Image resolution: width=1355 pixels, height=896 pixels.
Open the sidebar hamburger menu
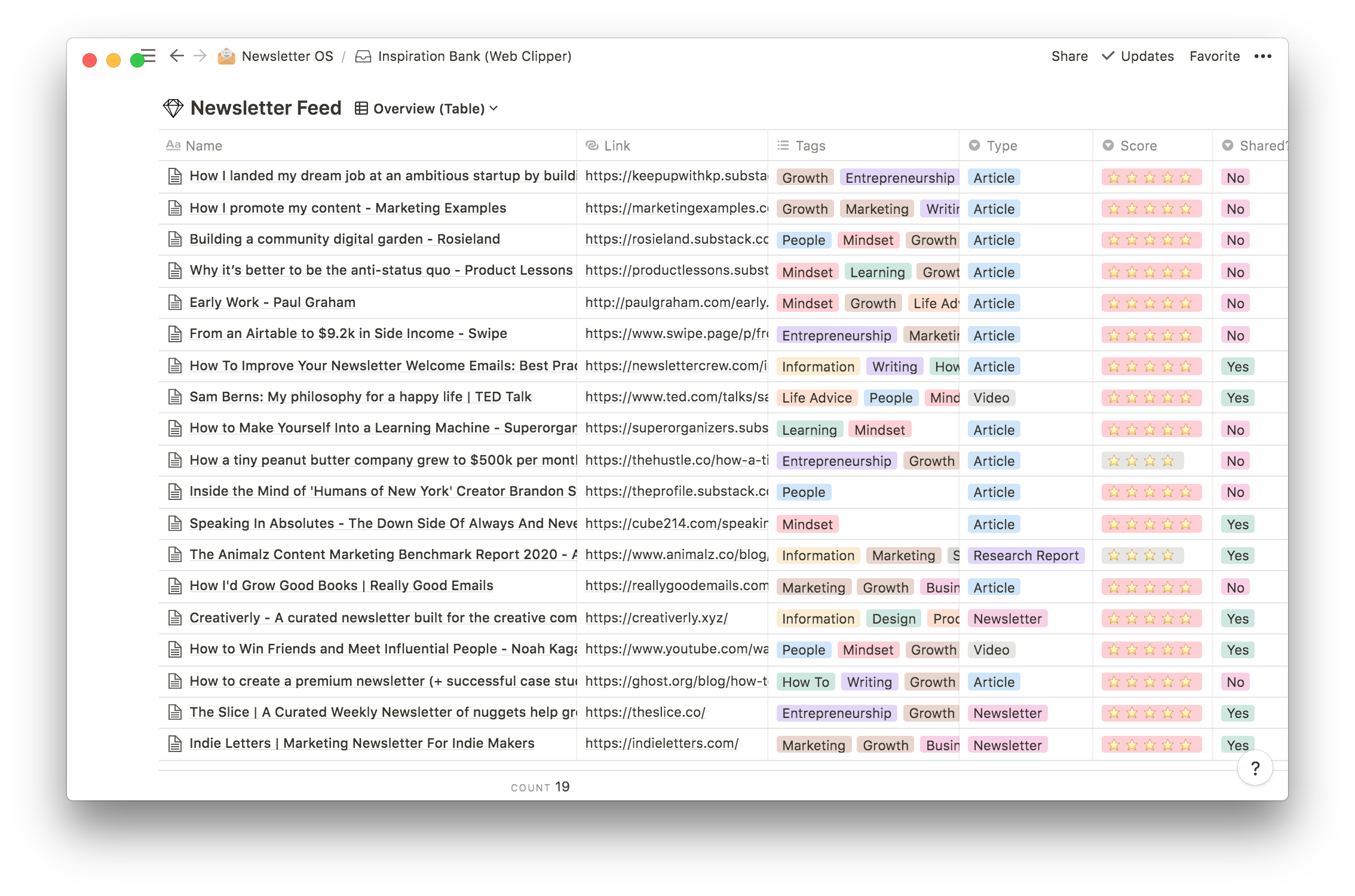148,56
